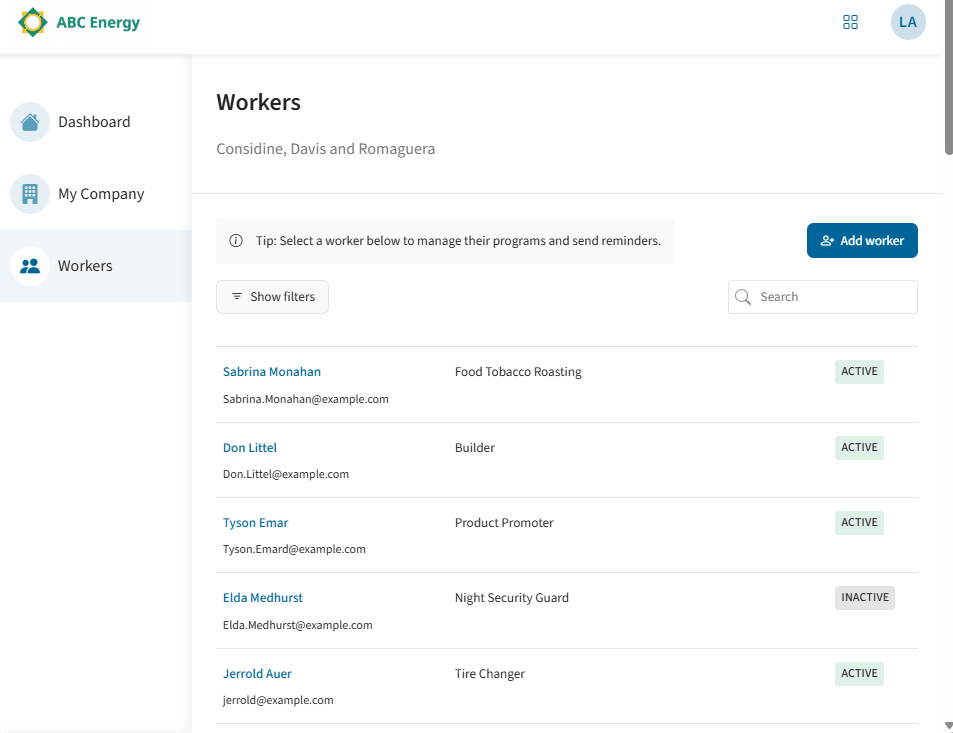Click the Dashboard house icon
This screenshot has height=733, width=953.
30,122
